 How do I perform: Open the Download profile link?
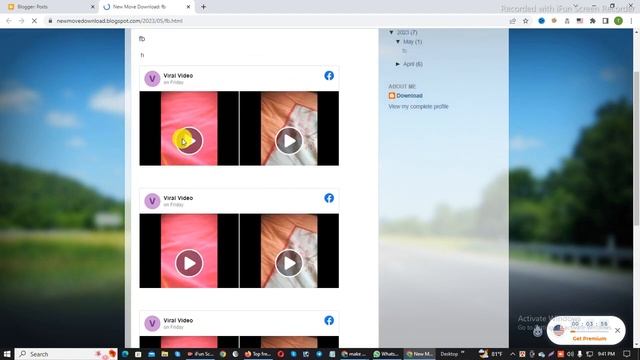pos(409,96)
